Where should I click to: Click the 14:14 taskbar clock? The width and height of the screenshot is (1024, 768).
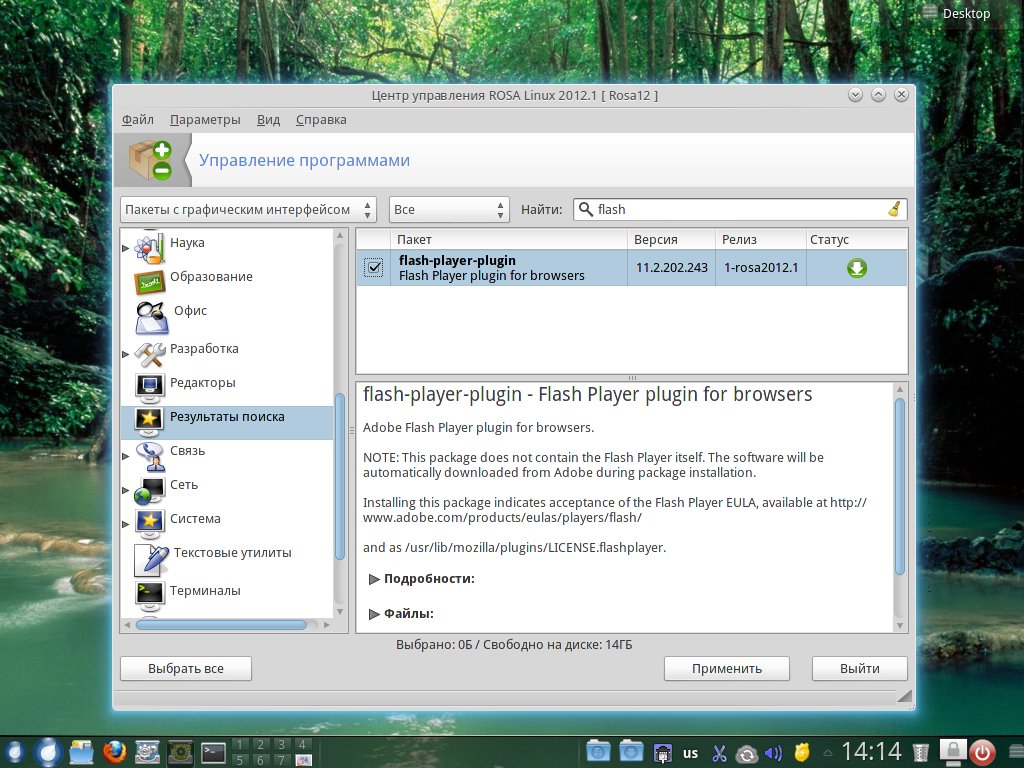tap(871, 752)
